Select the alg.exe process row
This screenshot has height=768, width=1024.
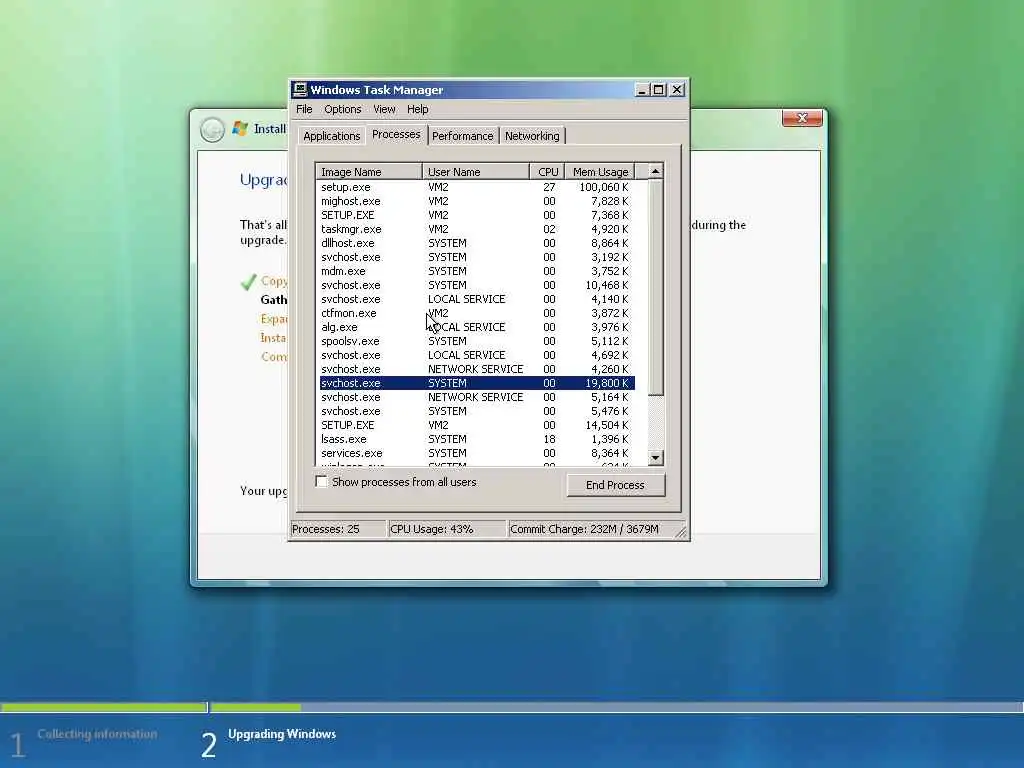coord(477,327)
